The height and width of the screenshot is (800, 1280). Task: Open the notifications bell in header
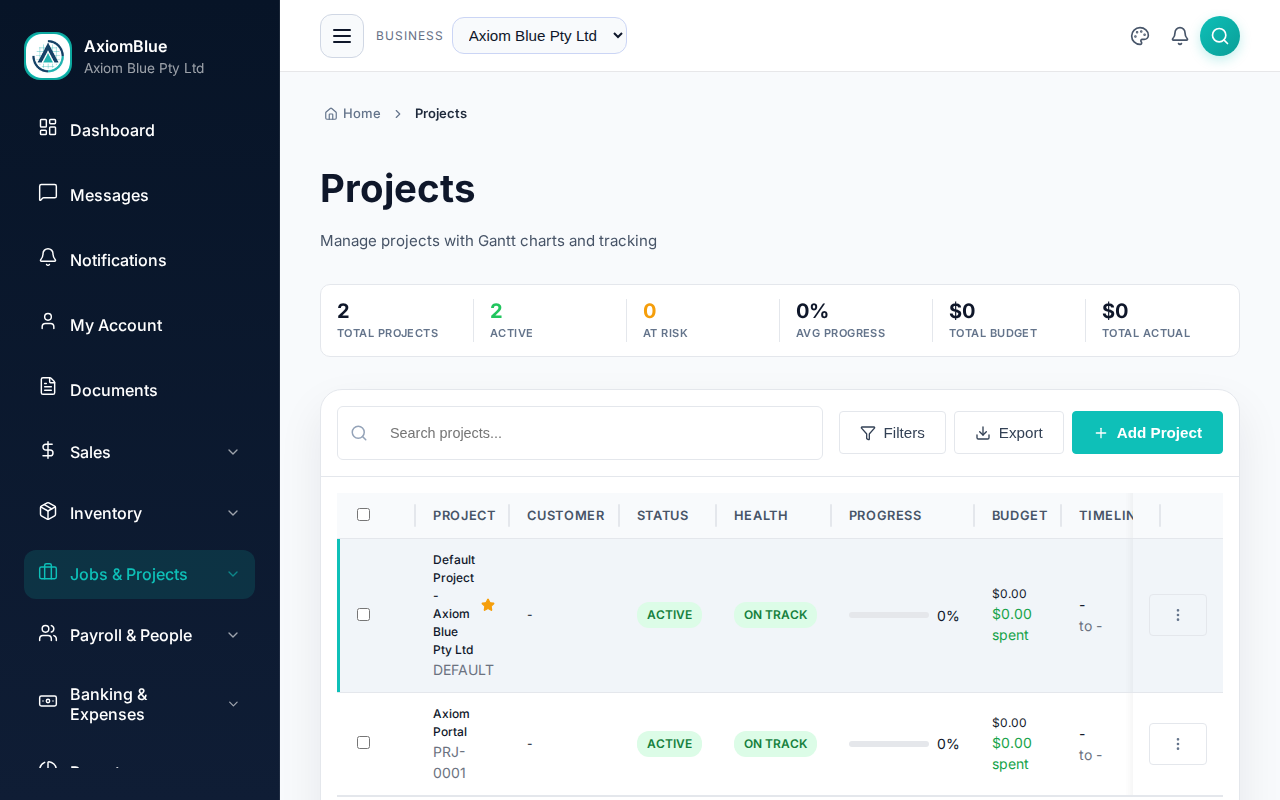tap(1180, 36)
